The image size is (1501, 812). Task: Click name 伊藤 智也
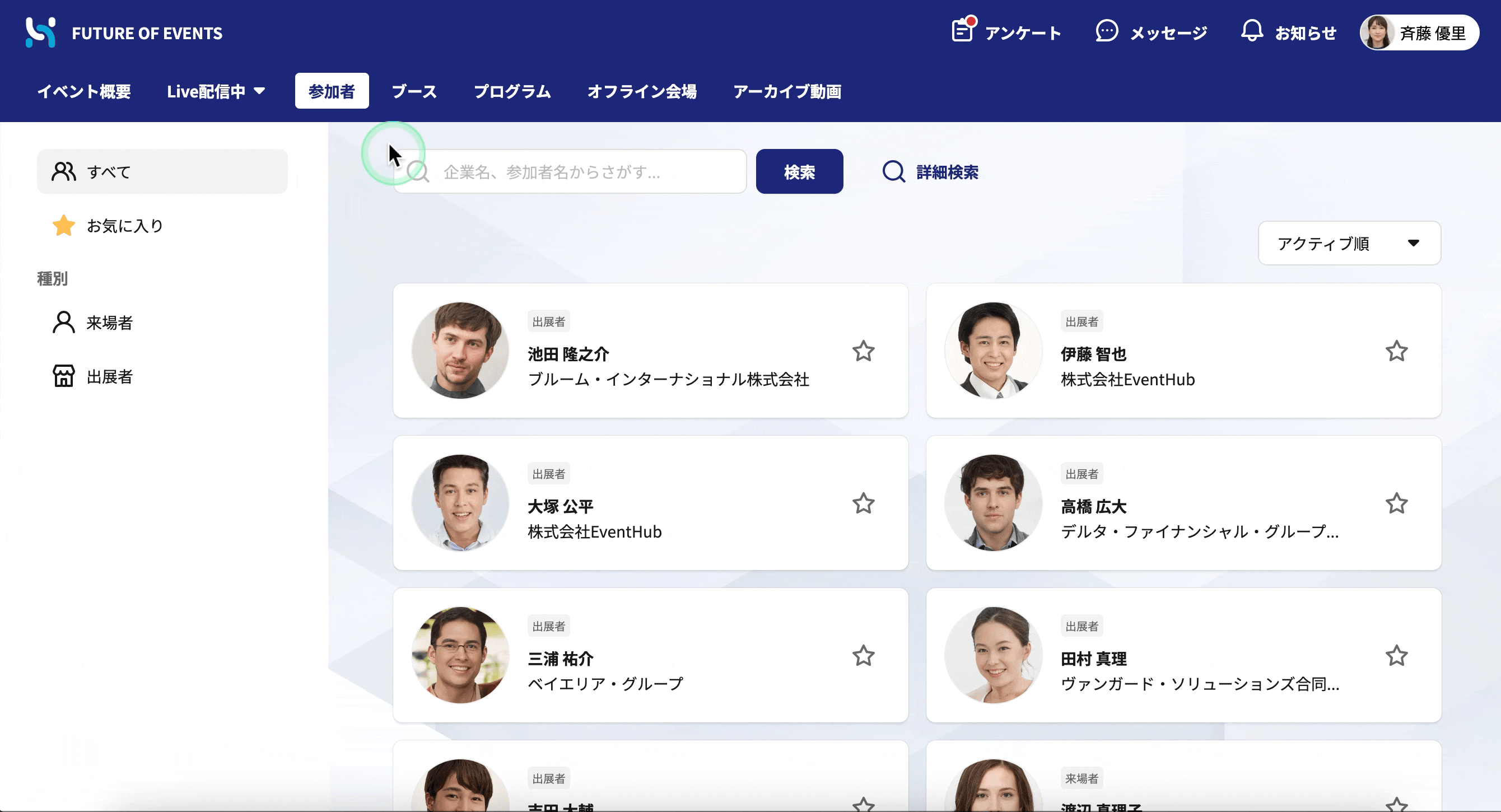pyautogui.click(x=1093, y=353)
